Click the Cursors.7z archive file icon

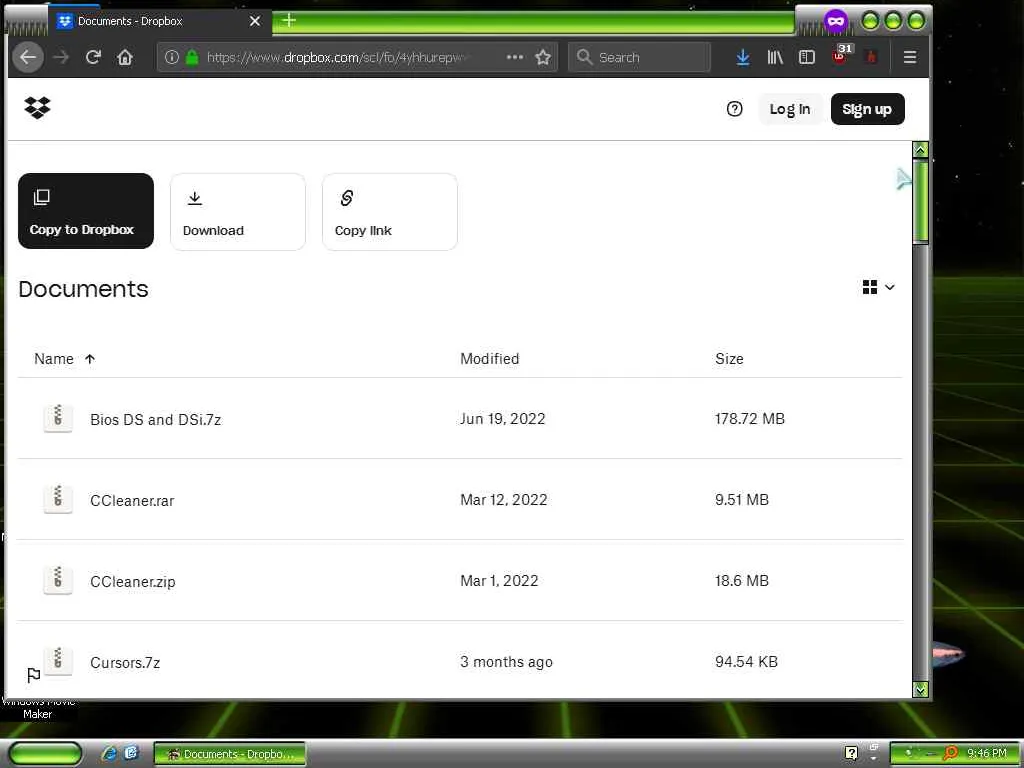pos(58,660)
